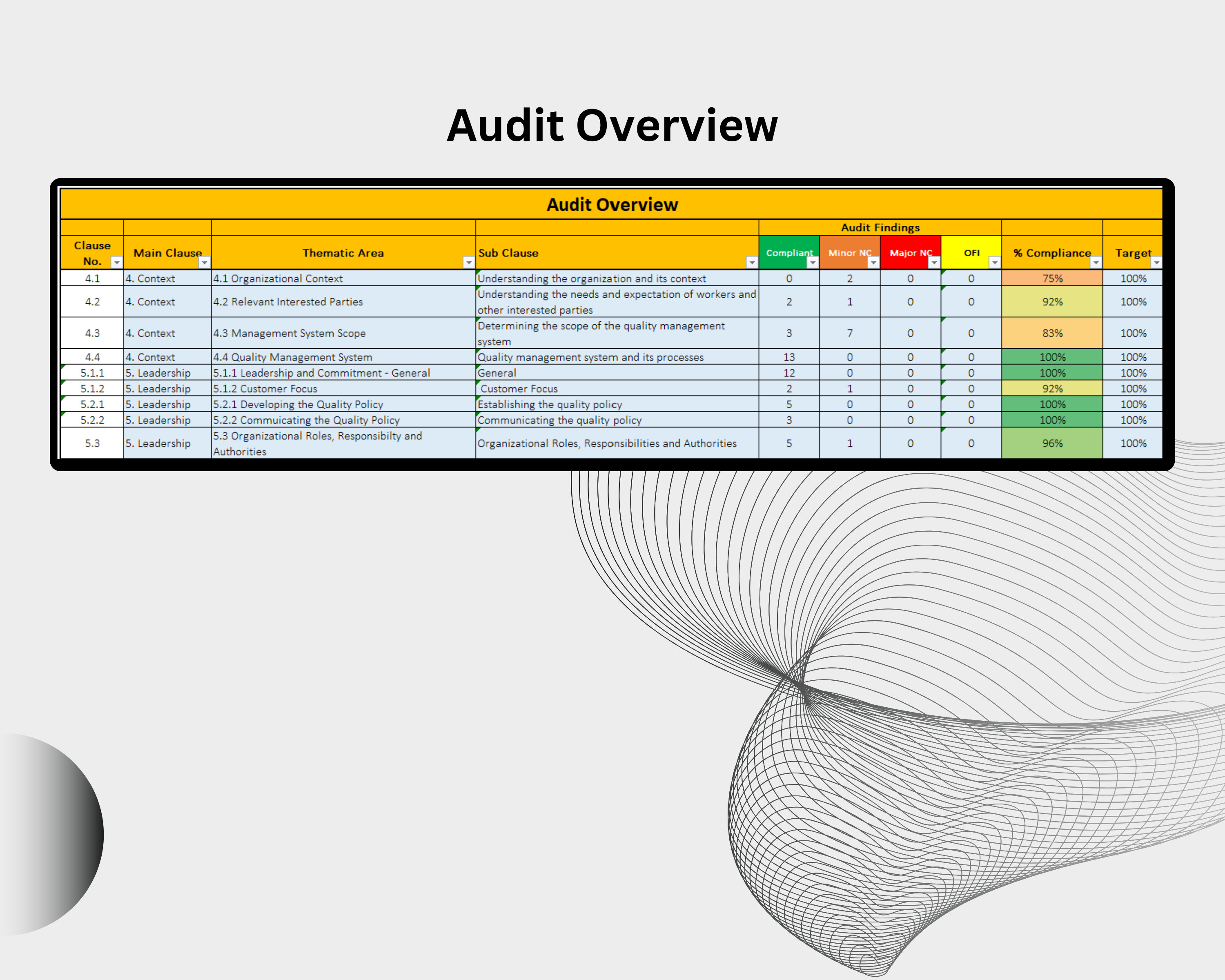Select the Minor NC count of 7 for clause 4.3
The width and height of the screenshot is (1225, 980).
pos(850,334)
